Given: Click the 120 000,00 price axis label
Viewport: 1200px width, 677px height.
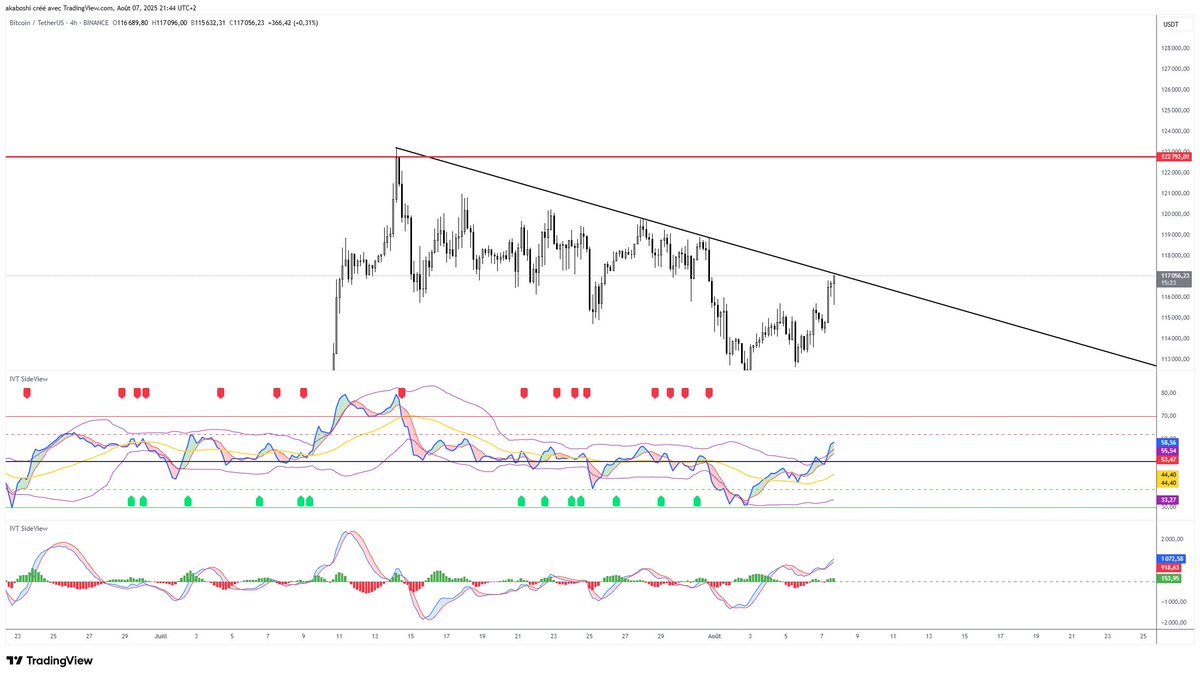Looking at the screenshot, I should pyautogui.click(x=1174, y=214).
